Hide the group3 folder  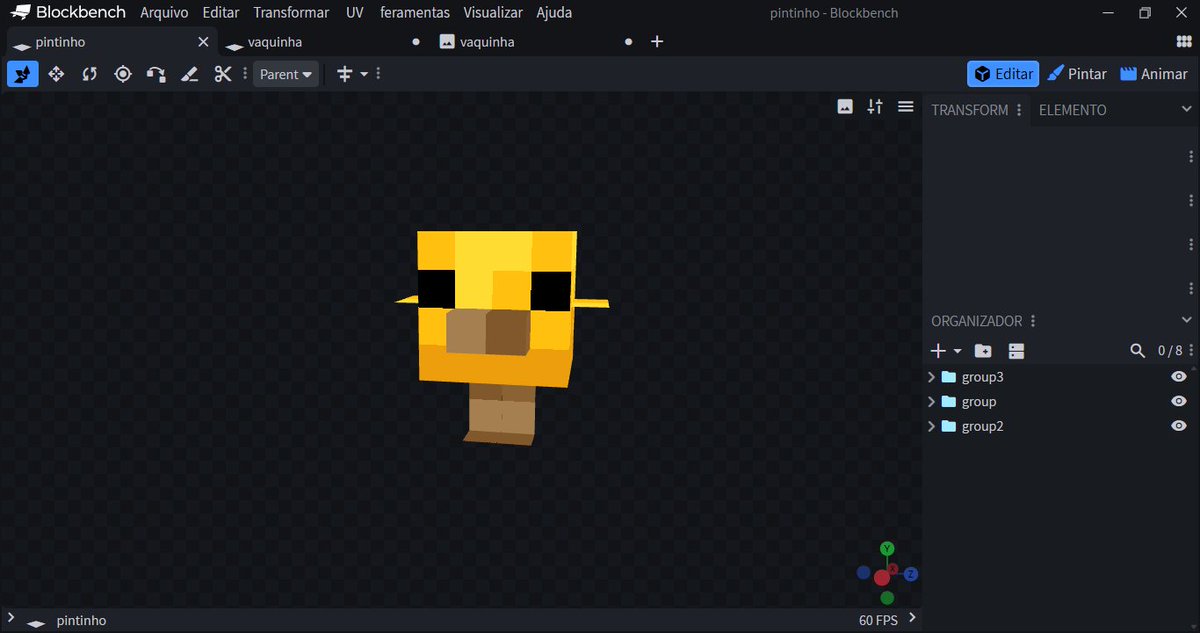[1178, 376]
